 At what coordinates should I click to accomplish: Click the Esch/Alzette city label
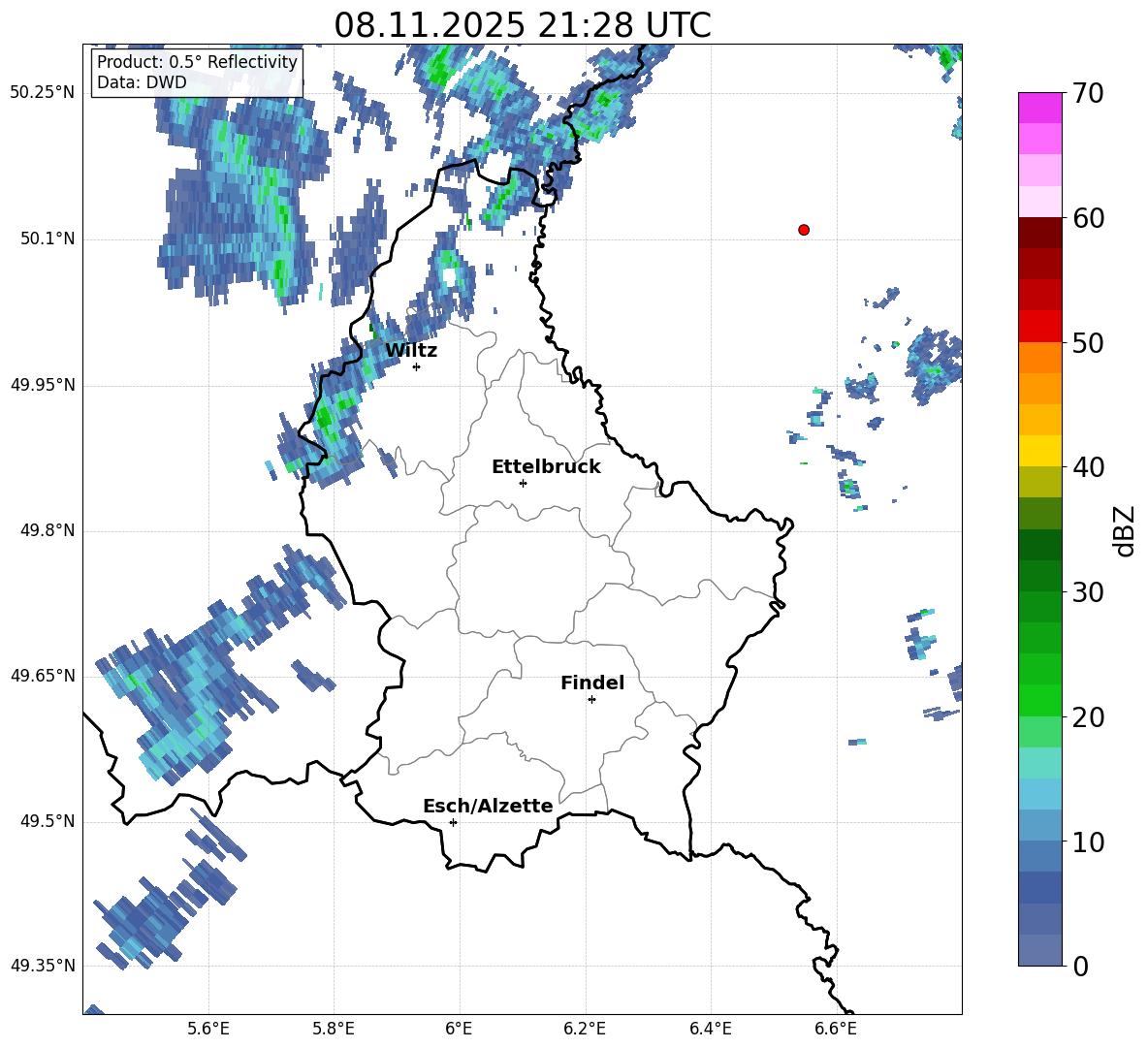[488, 807]
